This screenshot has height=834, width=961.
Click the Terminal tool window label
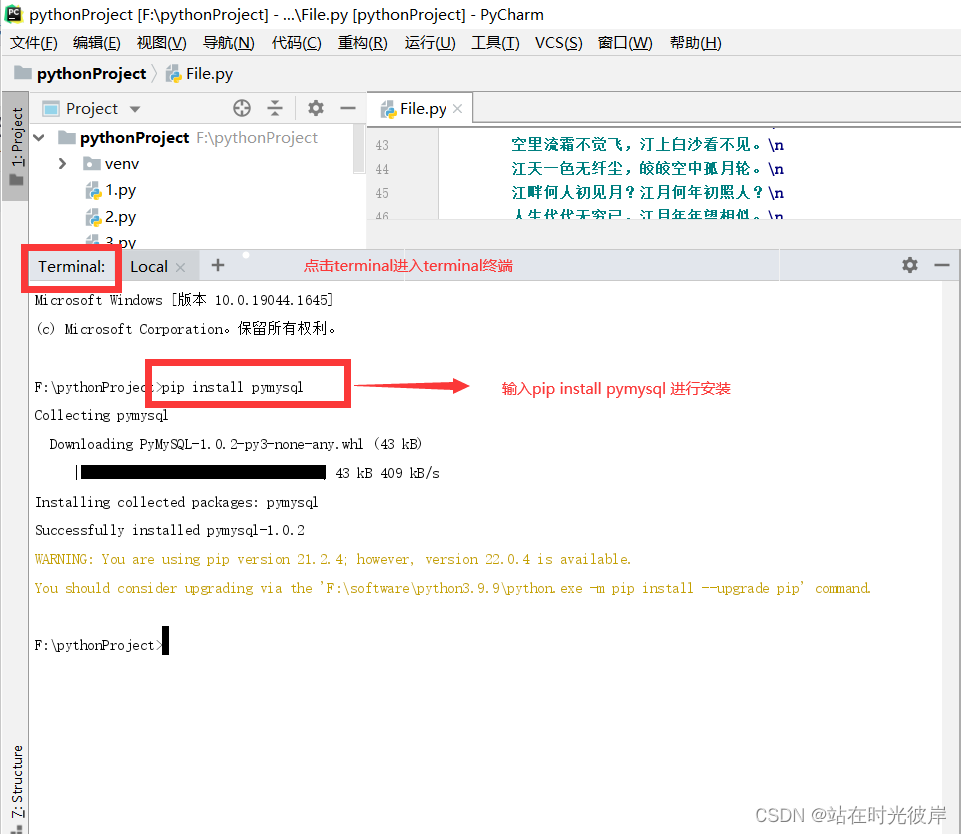click(x=72, y=267)
